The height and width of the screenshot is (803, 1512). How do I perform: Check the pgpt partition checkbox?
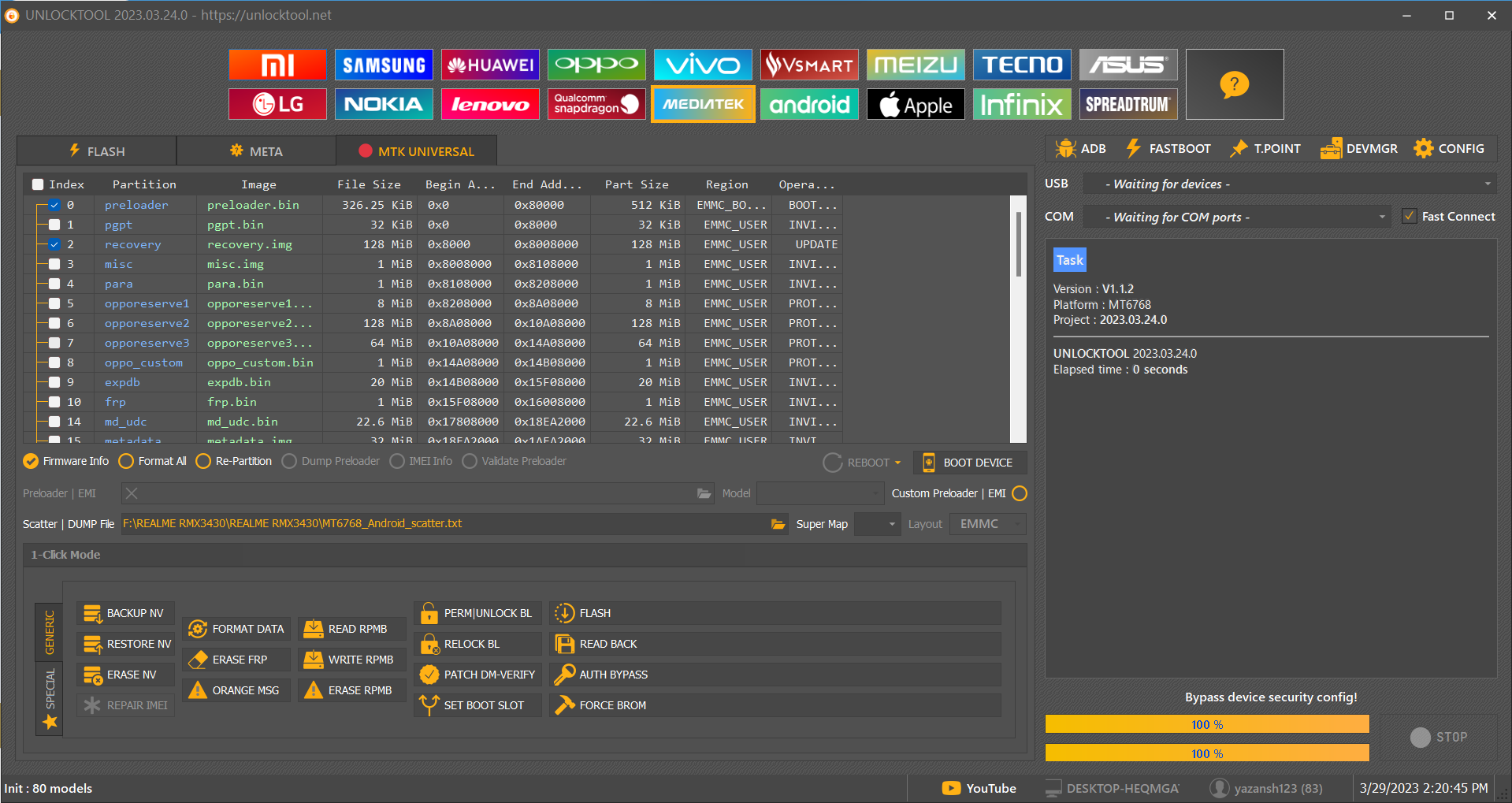(54, 225)
